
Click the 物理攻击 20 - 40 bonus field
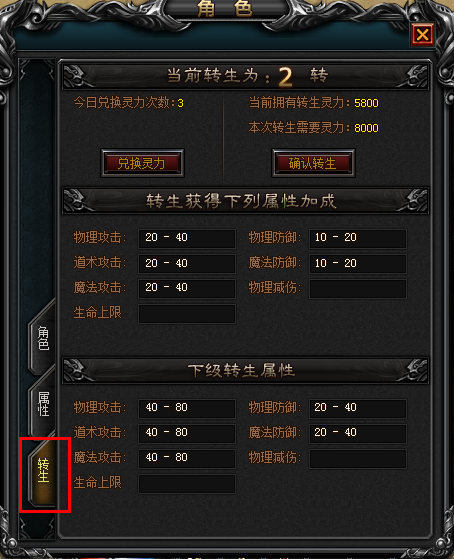(x=187, y=238)
